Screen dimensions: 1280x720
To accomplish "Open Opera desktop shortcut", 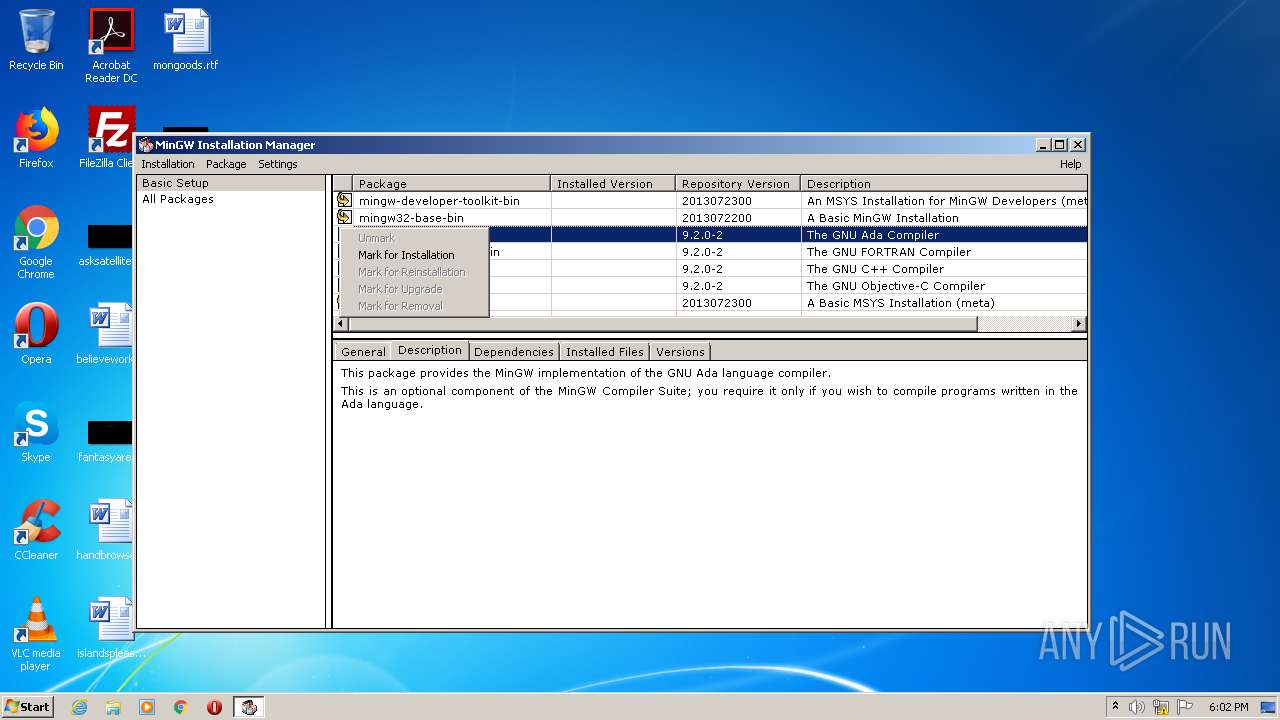I will (x=36, y=334).
